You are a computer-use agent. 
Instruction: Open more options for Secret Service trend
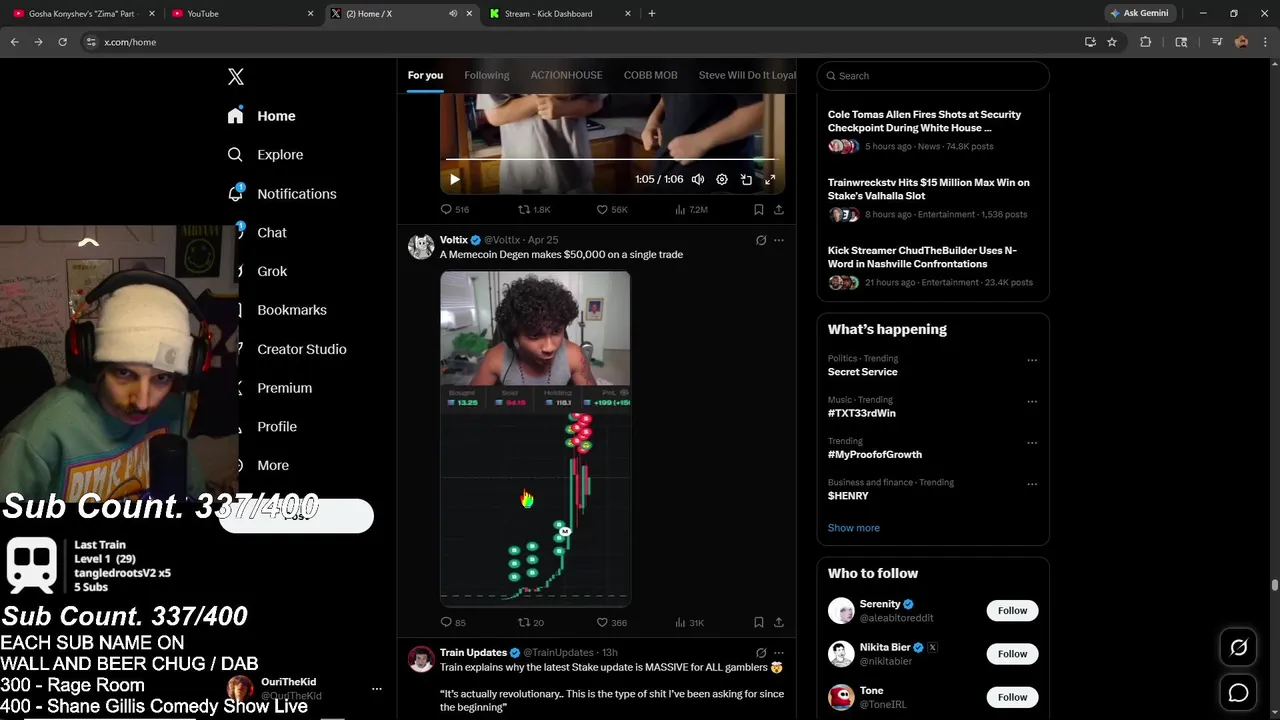pos(1032,360)
